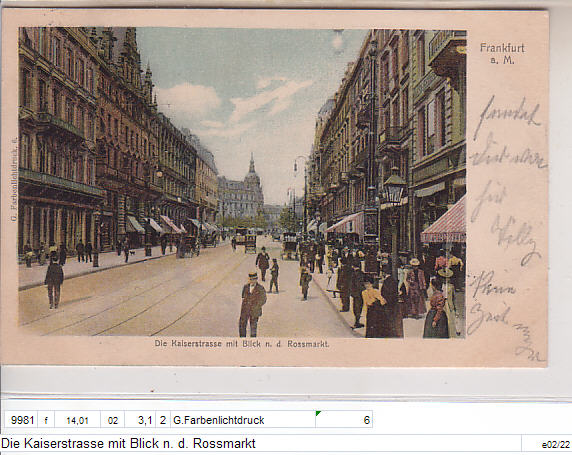Select the Kaiserstrasse description row text

pyautogui.click(x=128, y=443)
